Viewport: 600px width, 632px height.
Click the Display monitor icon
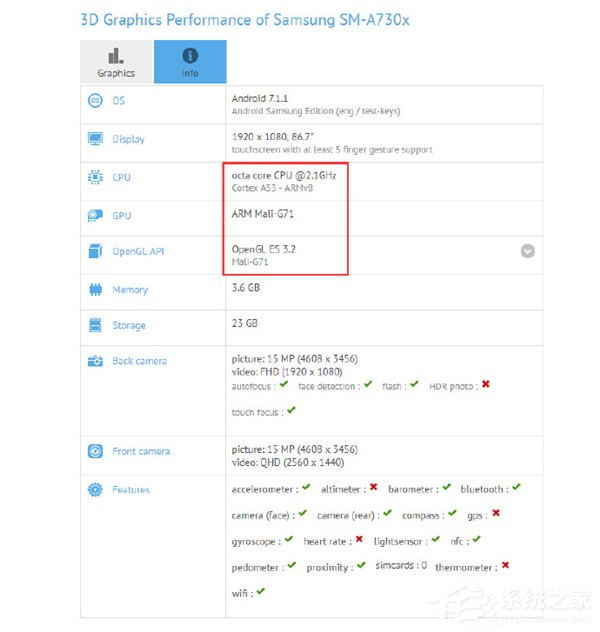(96, 139)
